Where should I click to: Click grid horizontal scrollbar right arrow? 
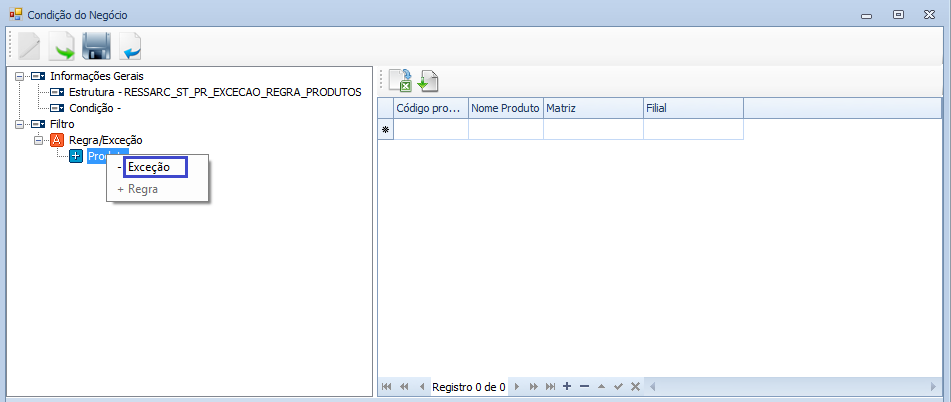click(x=933, y=387)
